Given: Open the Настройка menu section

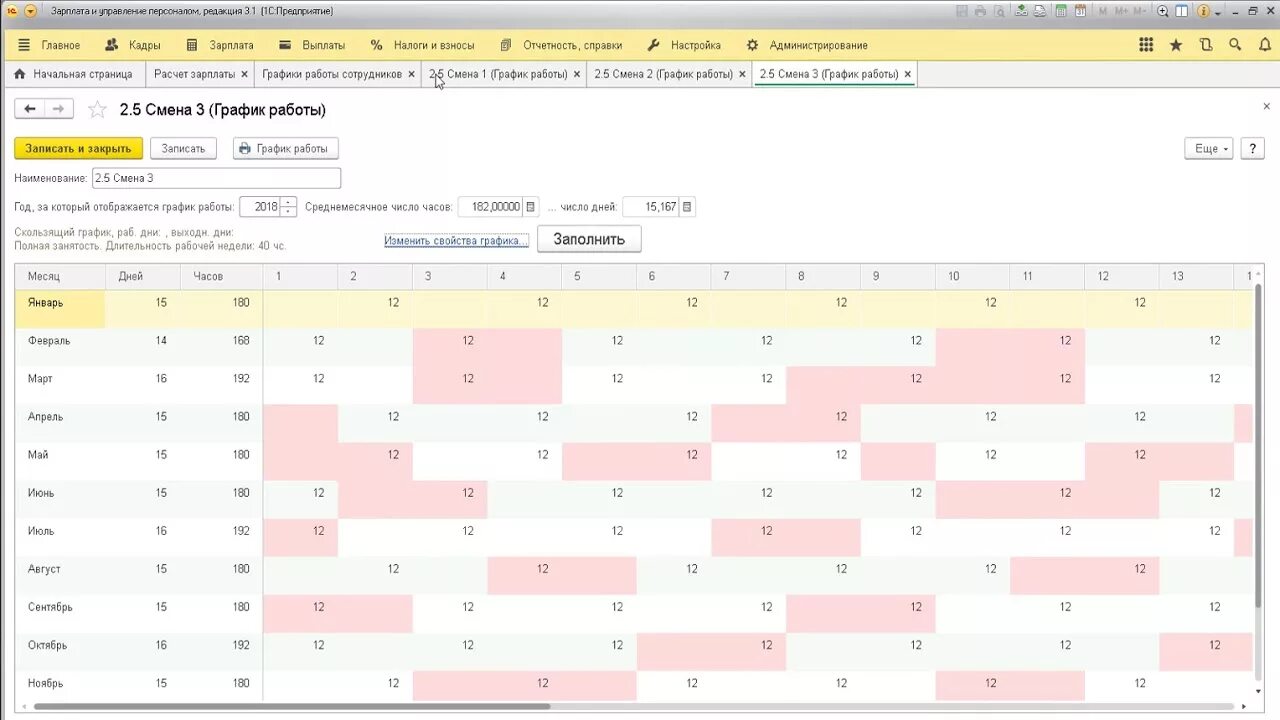Looking at the screenshot, I should coord(695,45).
